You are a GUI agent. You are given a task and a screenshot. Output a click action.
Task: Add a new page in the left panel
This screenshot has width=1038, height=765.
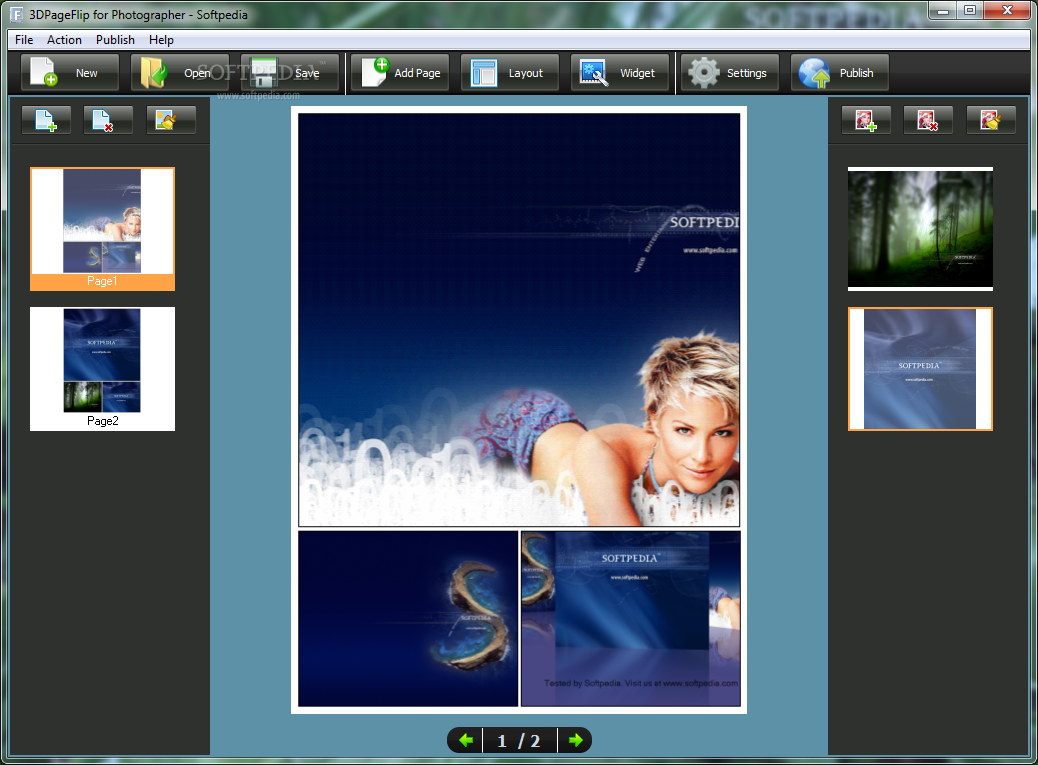click(x=46, y=120)
